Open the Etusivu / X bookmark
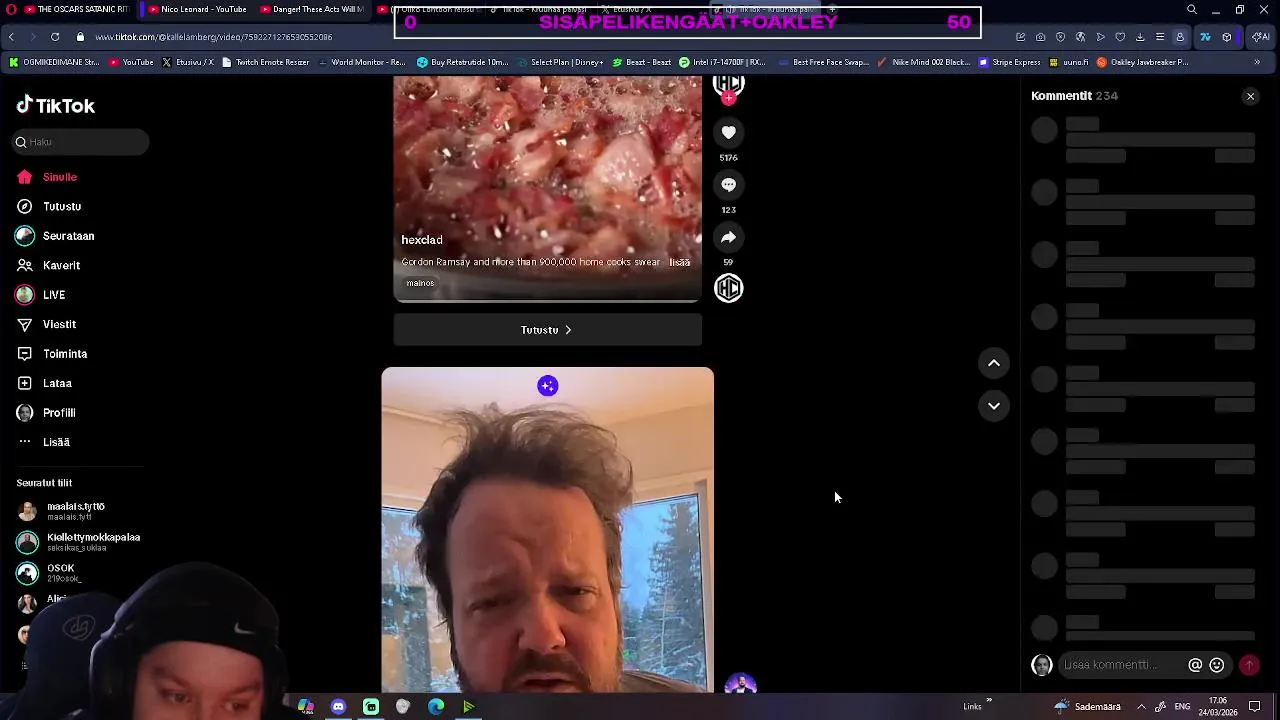The height and width of the screenshot is (720, 1280). pos(187,62)
